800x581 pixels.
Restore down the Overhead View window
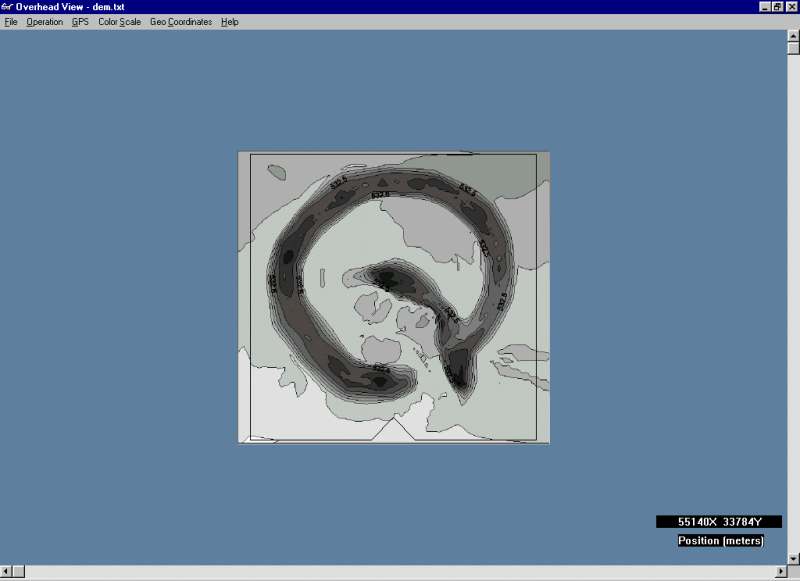[777, 7]
